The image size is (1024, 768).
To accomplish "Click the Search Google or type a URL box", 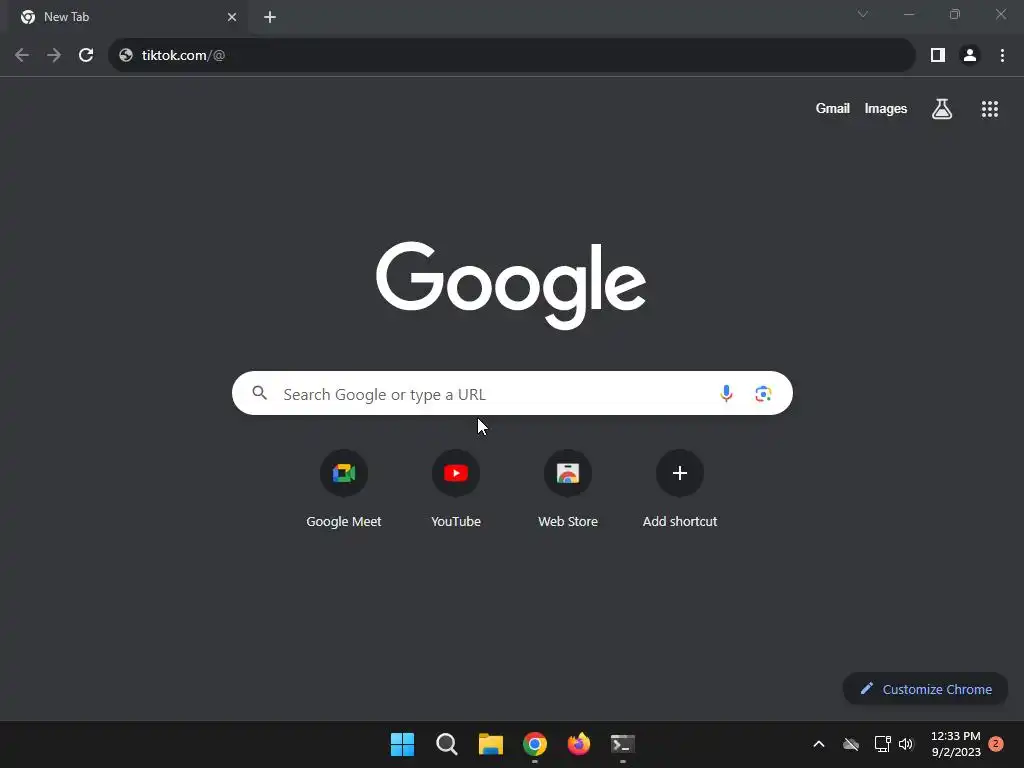I will [x=512, y=393].
